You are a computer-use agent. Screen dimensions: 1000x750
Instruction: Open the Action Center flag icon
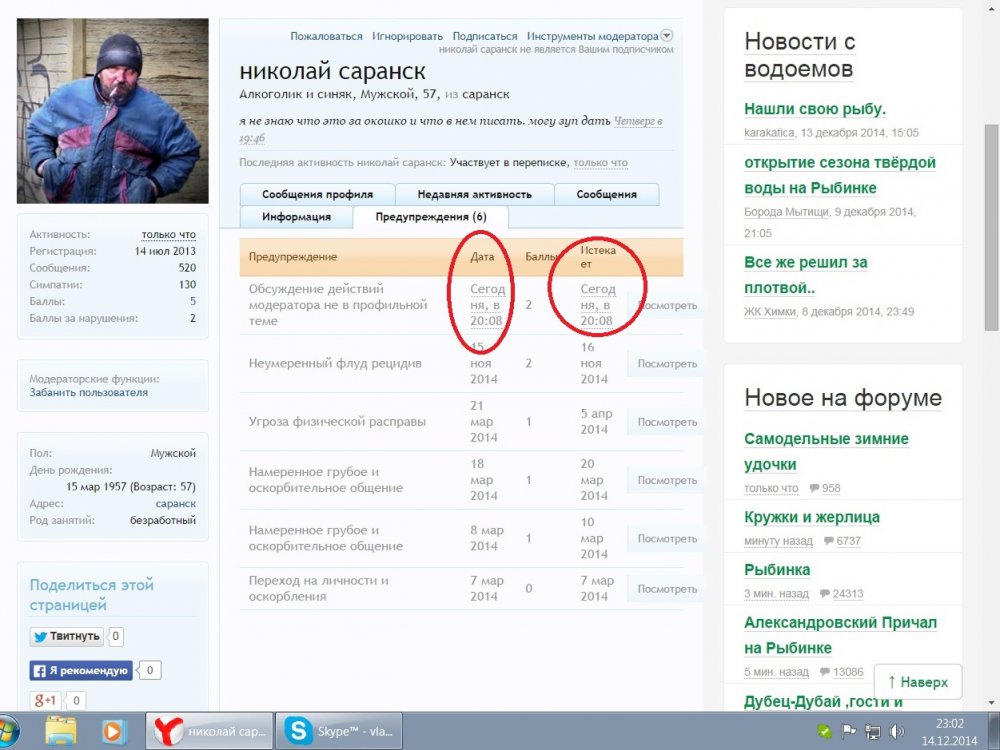[x=849, y=731]
